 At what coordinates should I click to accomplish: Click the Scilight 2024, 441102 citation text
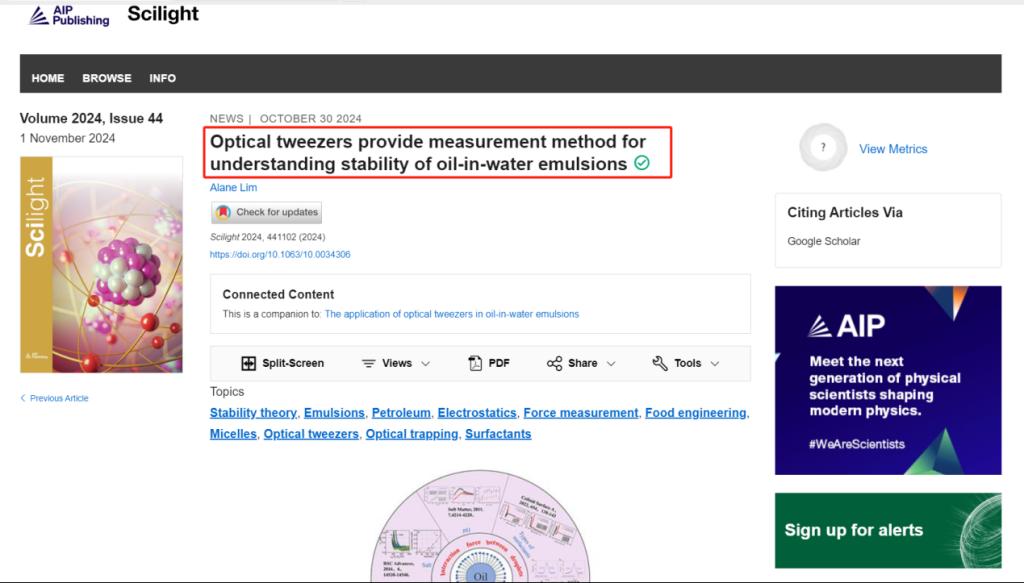point(267,237)
